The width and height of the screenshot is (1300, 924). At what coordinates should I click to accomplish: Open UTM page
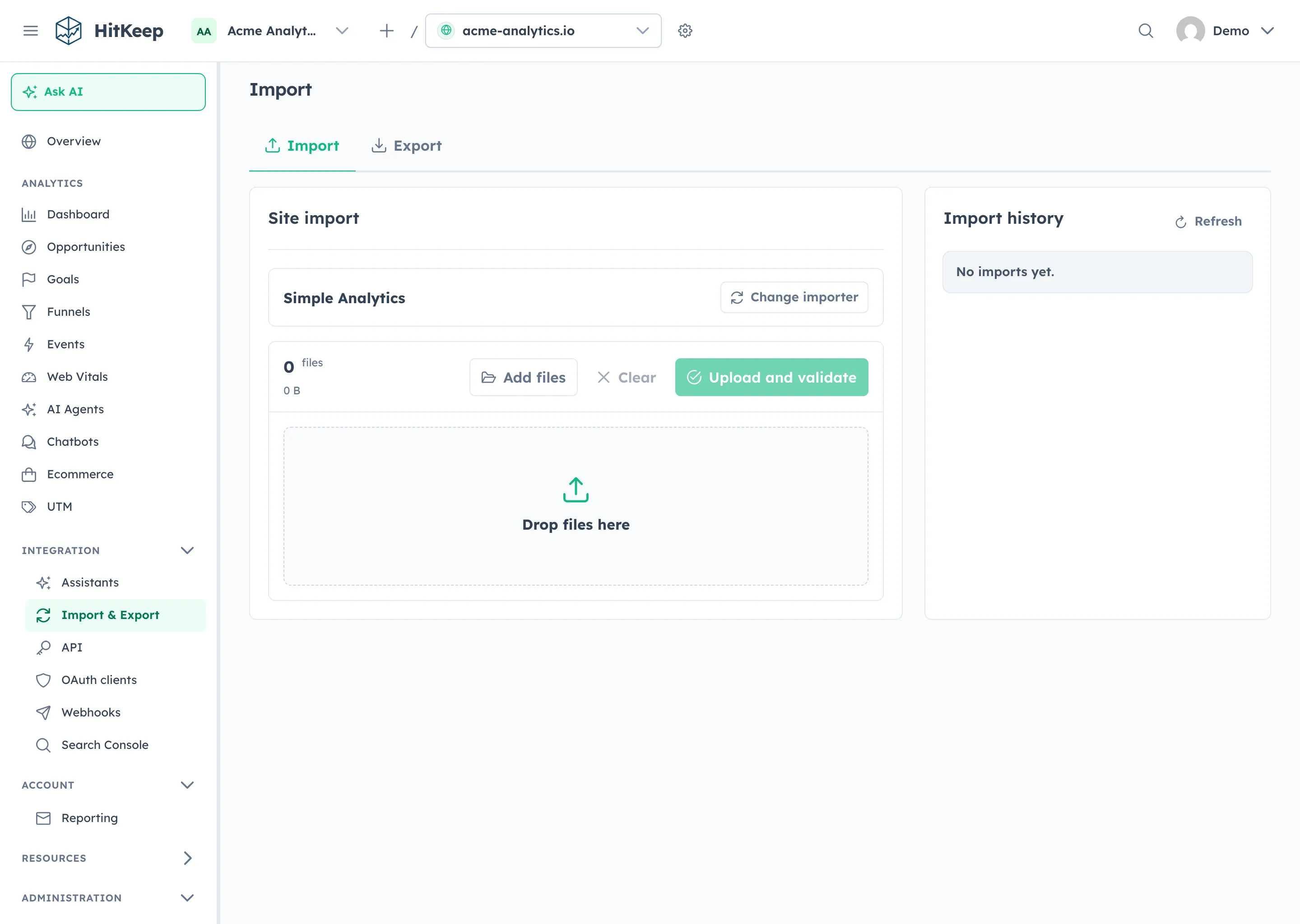pyautogui.click(x=108, y=506)
